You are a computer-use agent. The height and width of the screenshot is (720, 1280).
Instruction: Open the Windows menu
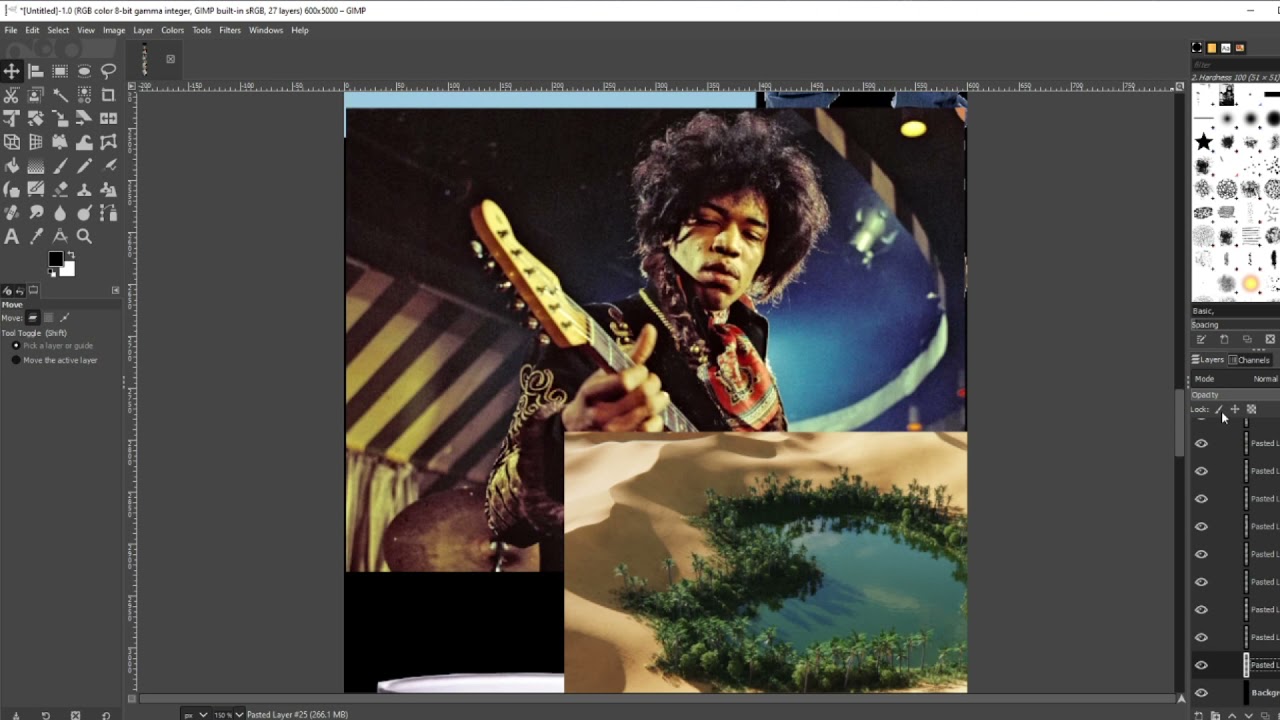coord(266,30)
